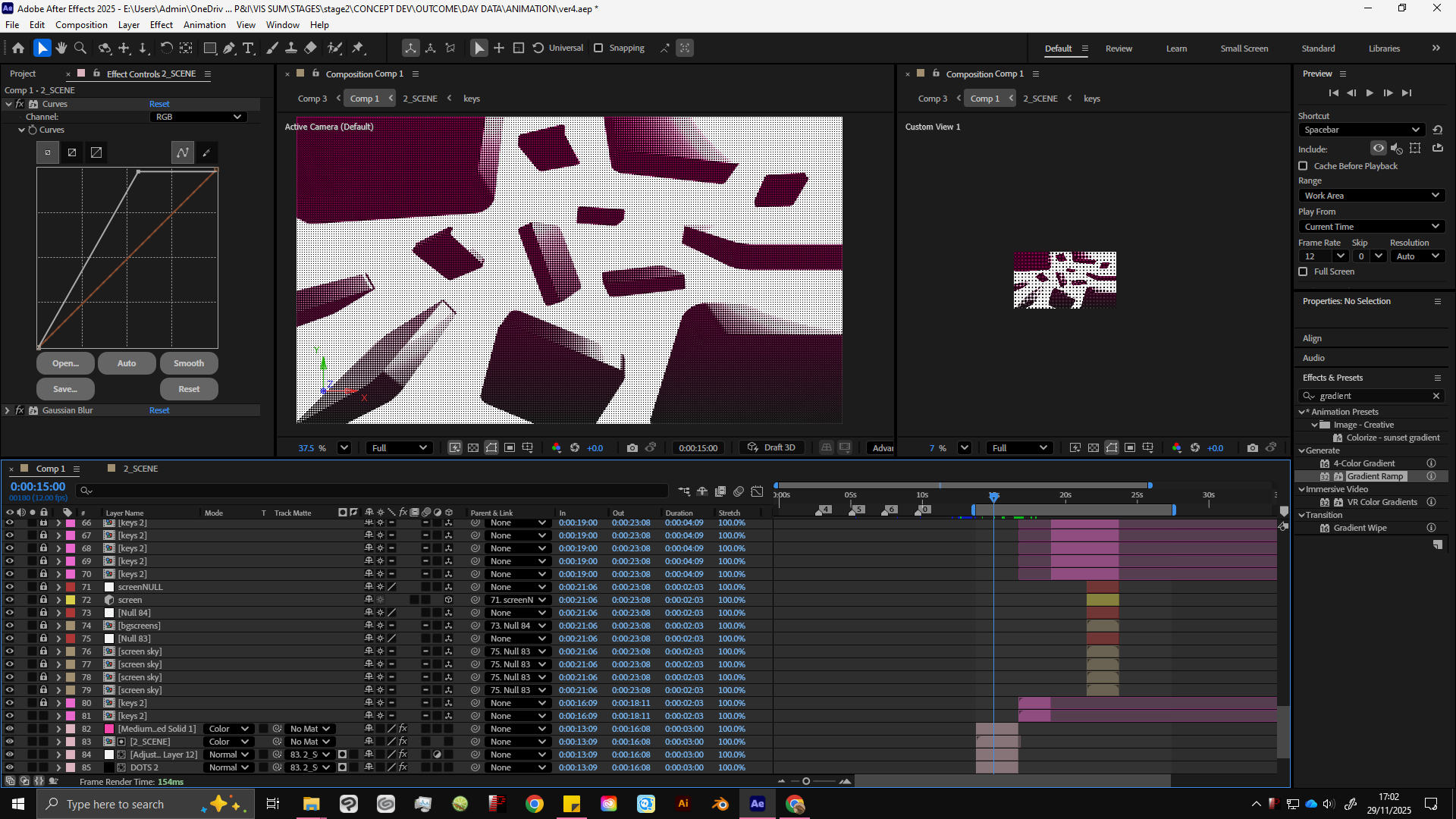
Task: Toggle Curves effect fx switch
Action: 20,104
